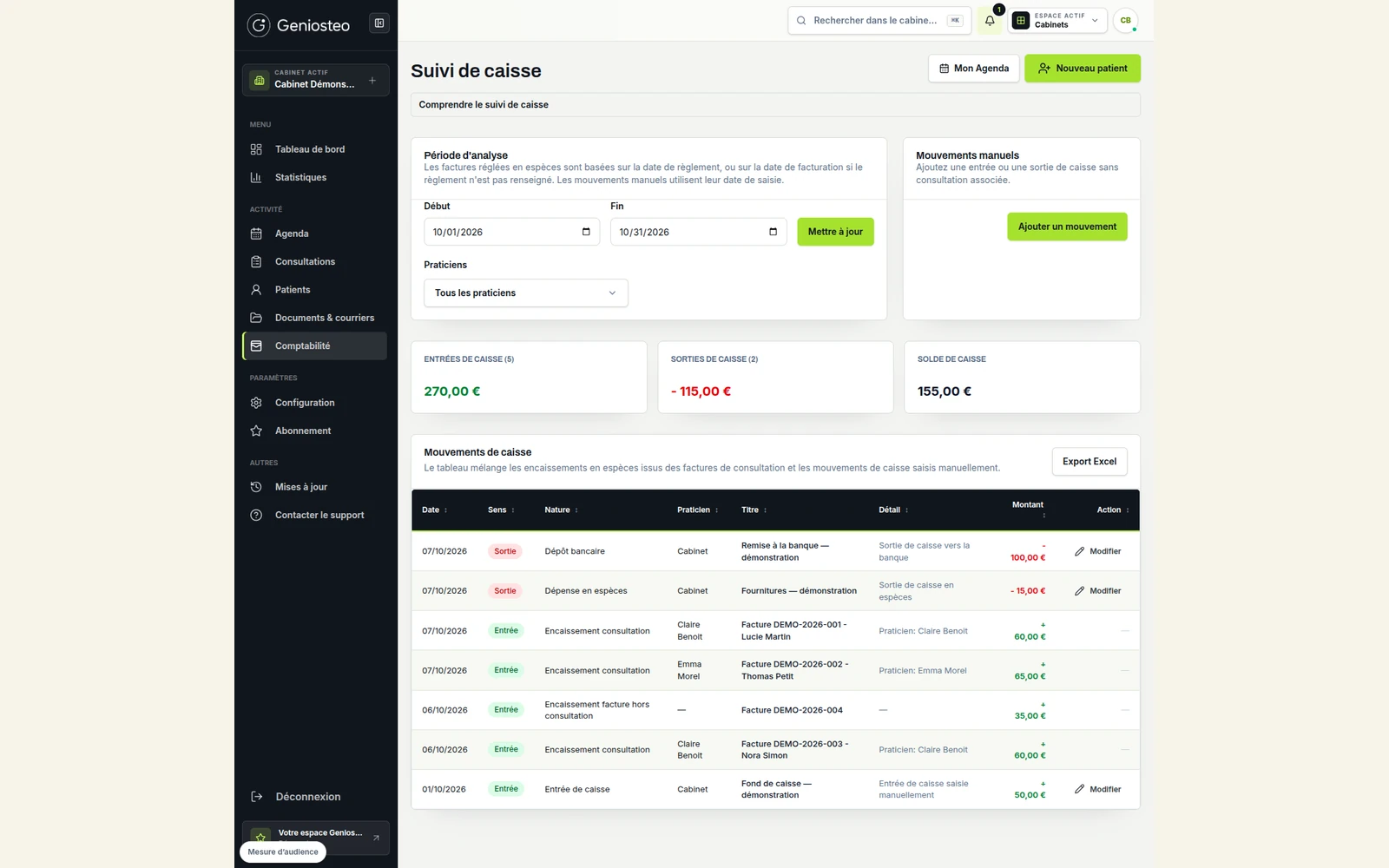Sort the table by the Sens column

[x=501, y=510]
